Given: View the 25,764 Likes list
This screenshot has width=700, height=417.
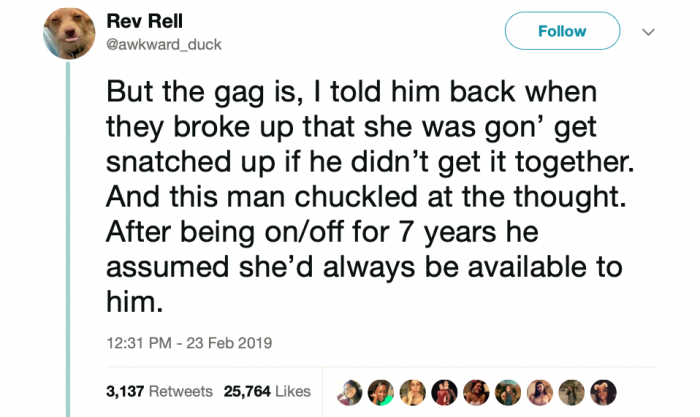Looking at the screenshot, I should tap(267, 392).
